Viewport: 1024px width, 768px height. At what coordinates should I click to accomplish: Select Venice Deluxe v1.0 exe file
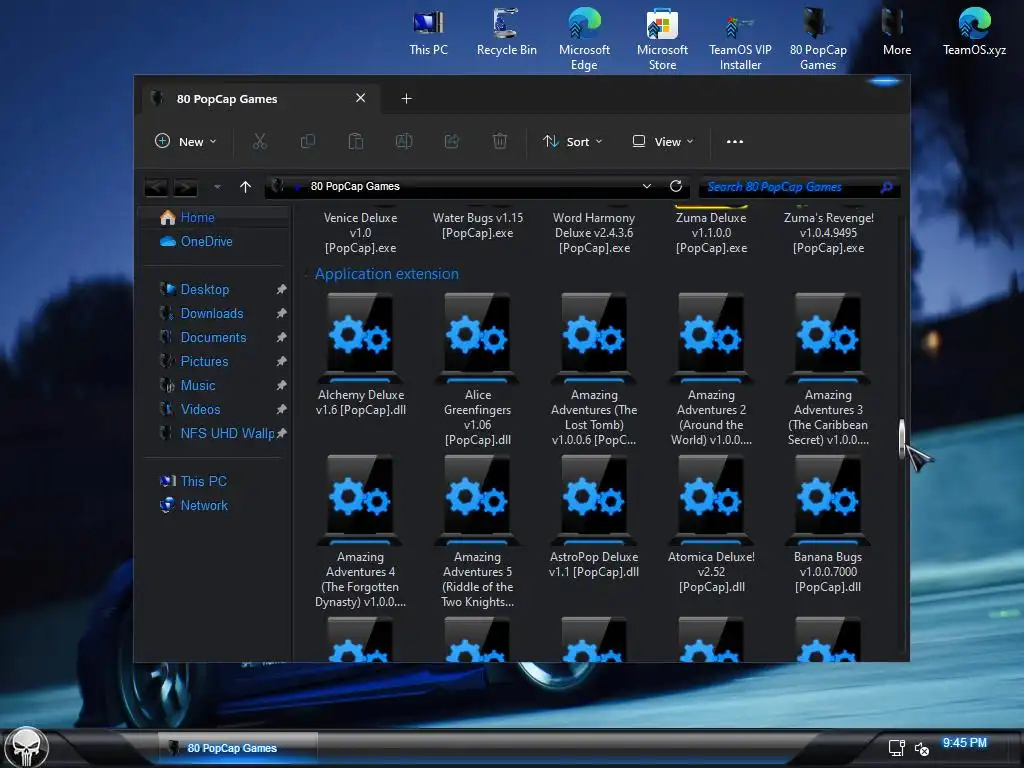[x=360, y=232]
